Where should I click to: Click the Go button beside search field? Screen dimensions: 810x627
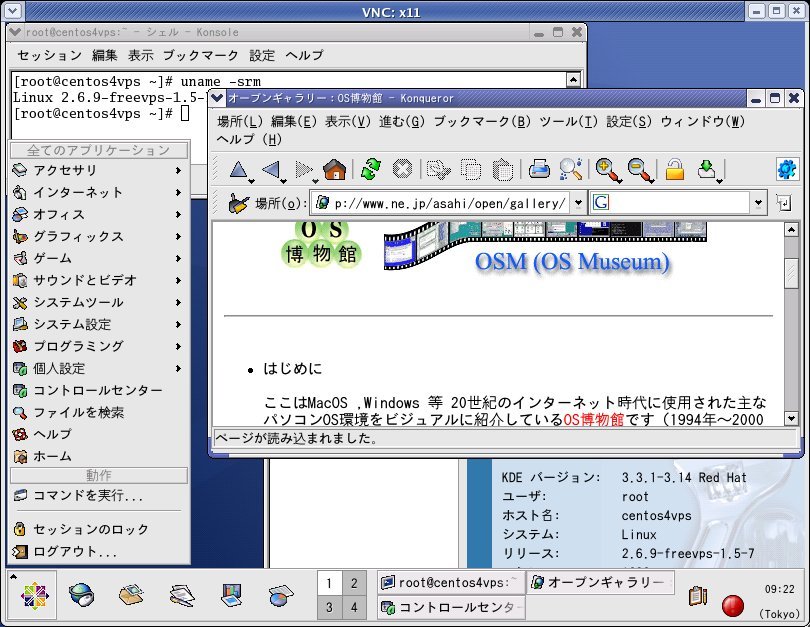(x=784, y=203)
